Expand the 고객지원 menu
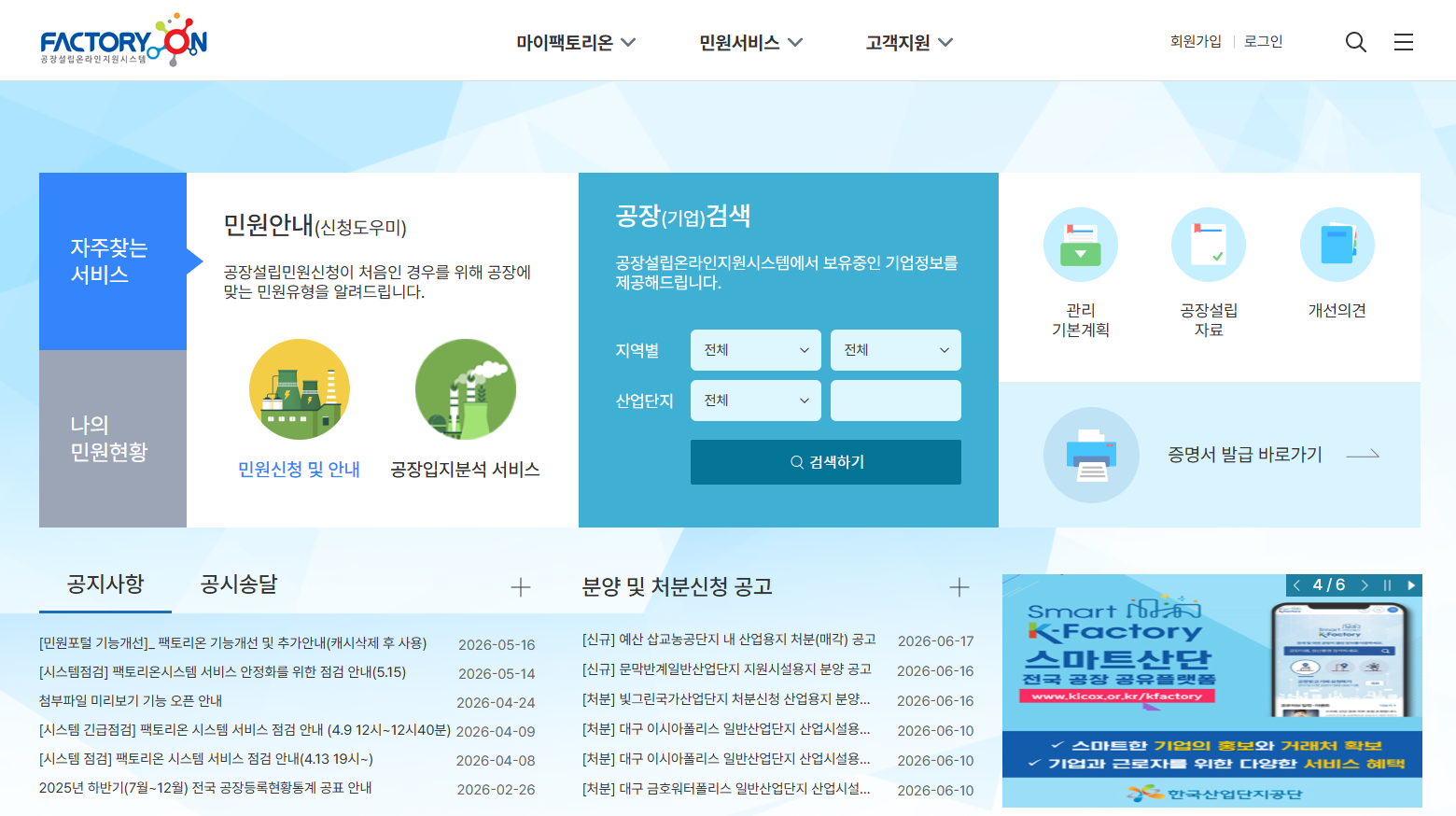 [909, 42]
